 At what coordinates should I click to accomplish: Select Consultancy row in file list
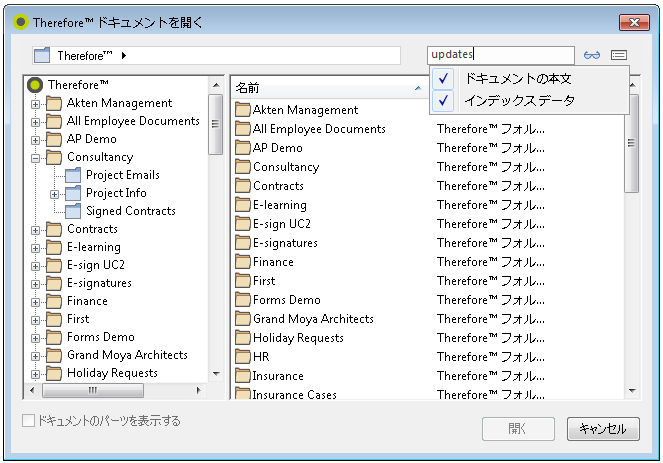click(286, 167)
